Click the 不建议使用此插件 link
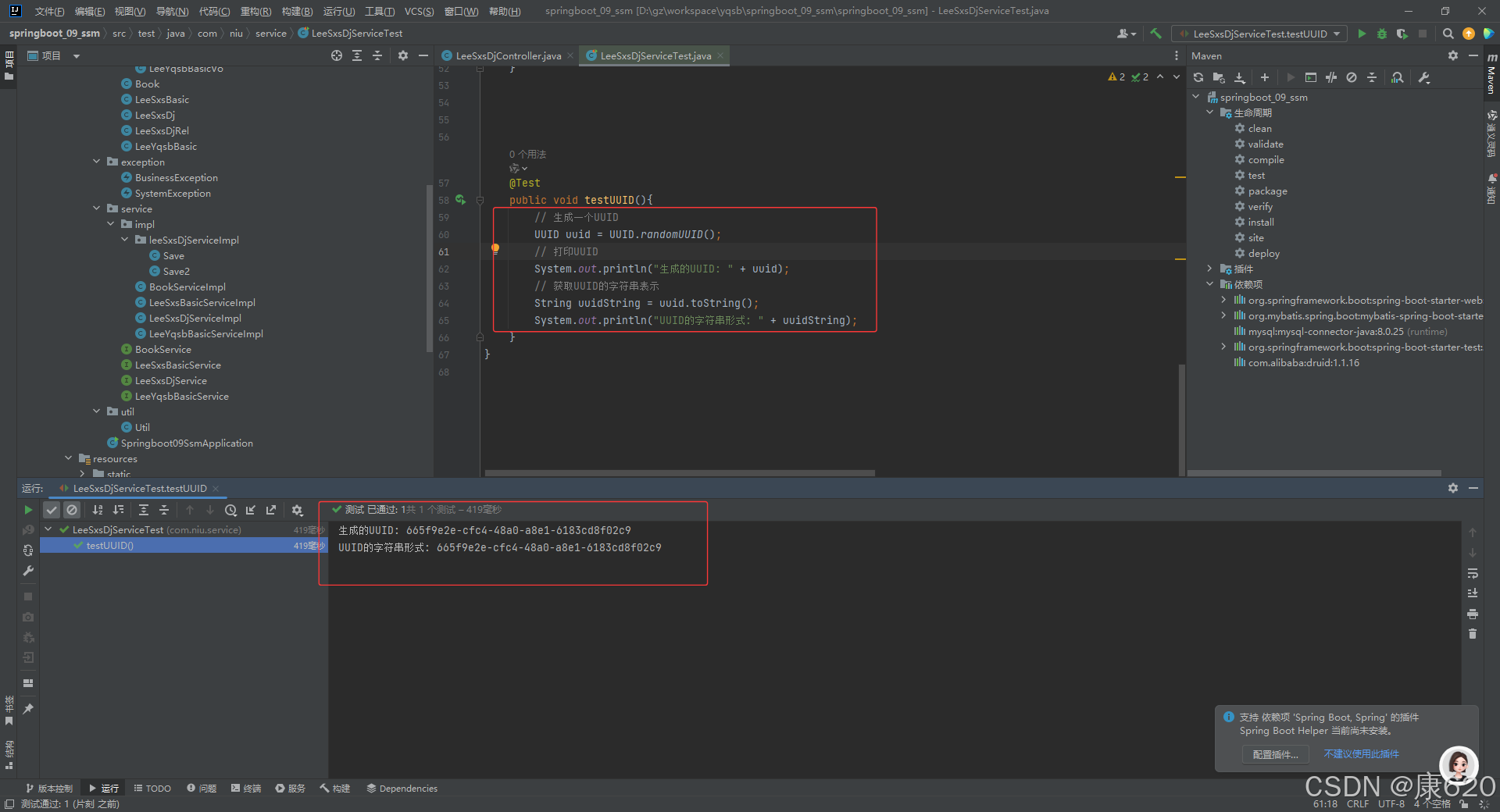This screenshot has width=1500, height=812. (1360, 754)
